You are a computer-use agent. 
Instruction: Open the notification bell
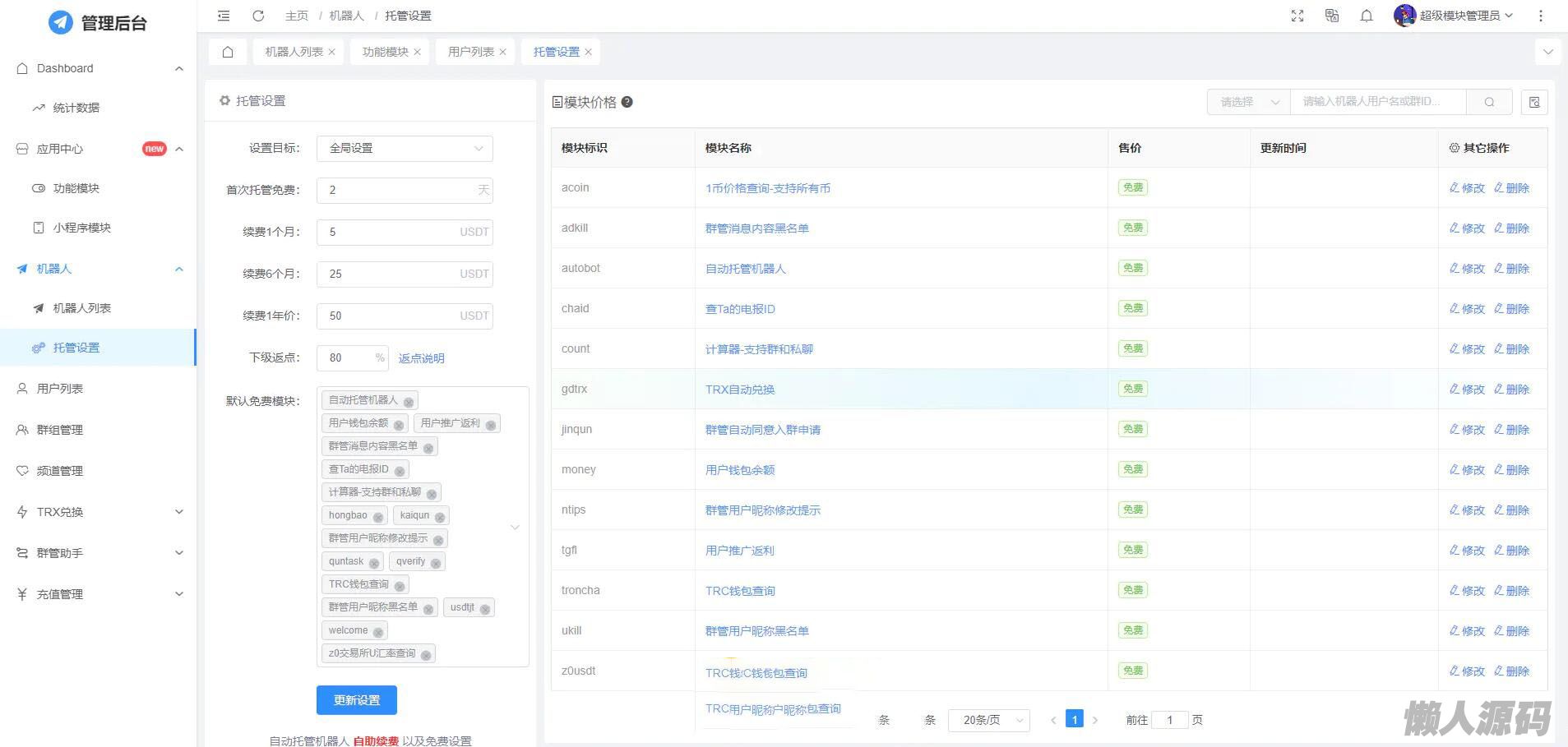coord(1367,16)
